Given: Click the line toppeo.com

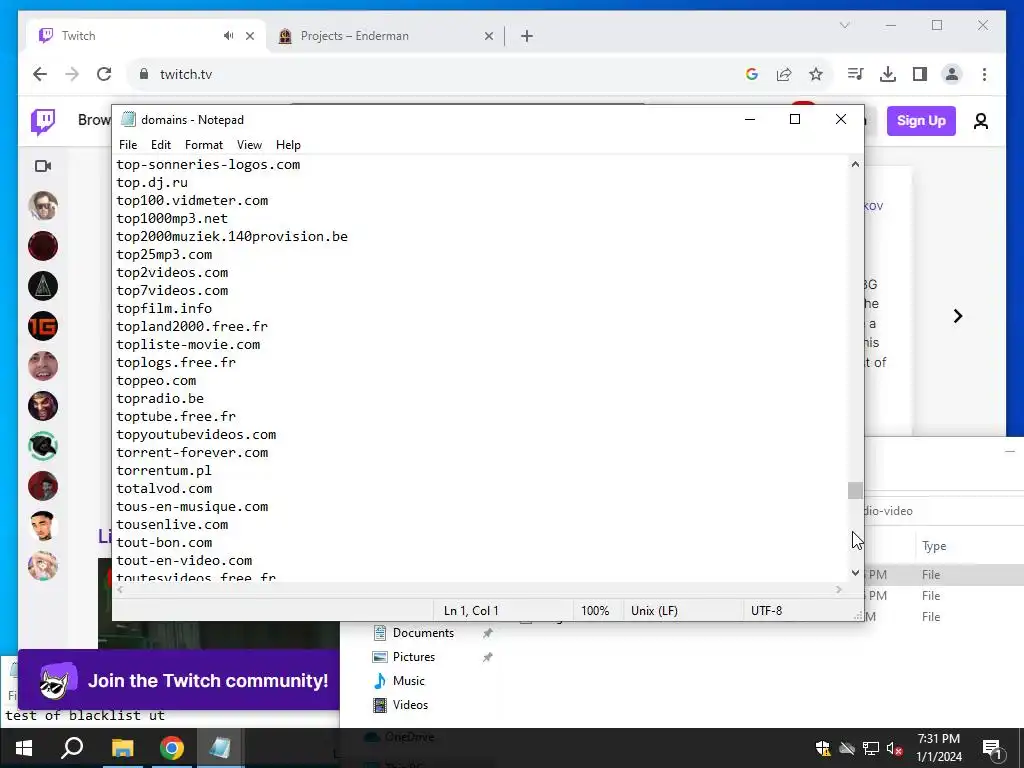Looking at the screenshot, I should [156, 381].
